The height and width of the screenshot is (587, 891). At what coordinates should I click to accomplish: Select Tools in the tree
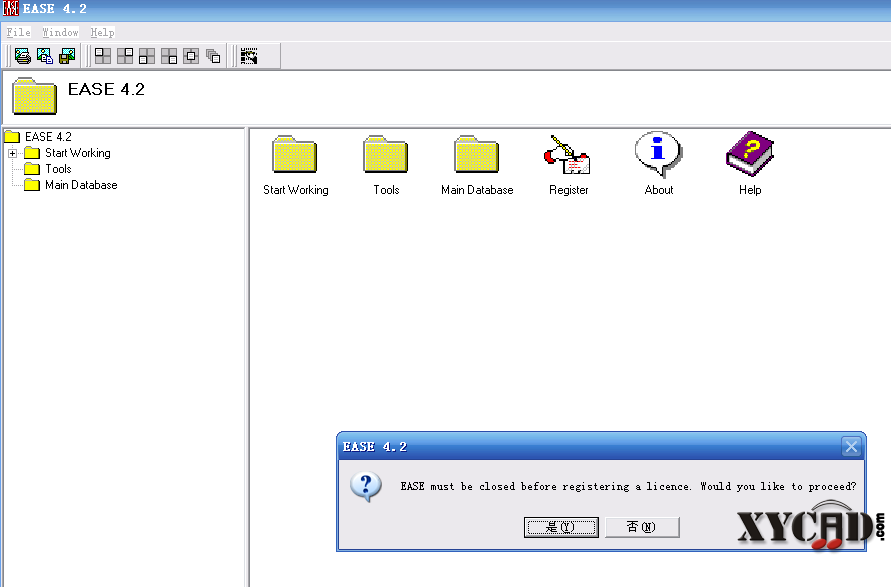click(59, 169)
